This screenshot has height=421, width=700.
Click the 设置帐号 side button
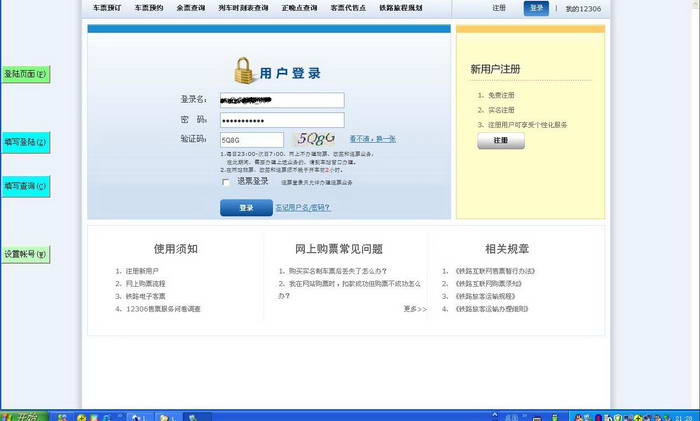coord(25,255)
